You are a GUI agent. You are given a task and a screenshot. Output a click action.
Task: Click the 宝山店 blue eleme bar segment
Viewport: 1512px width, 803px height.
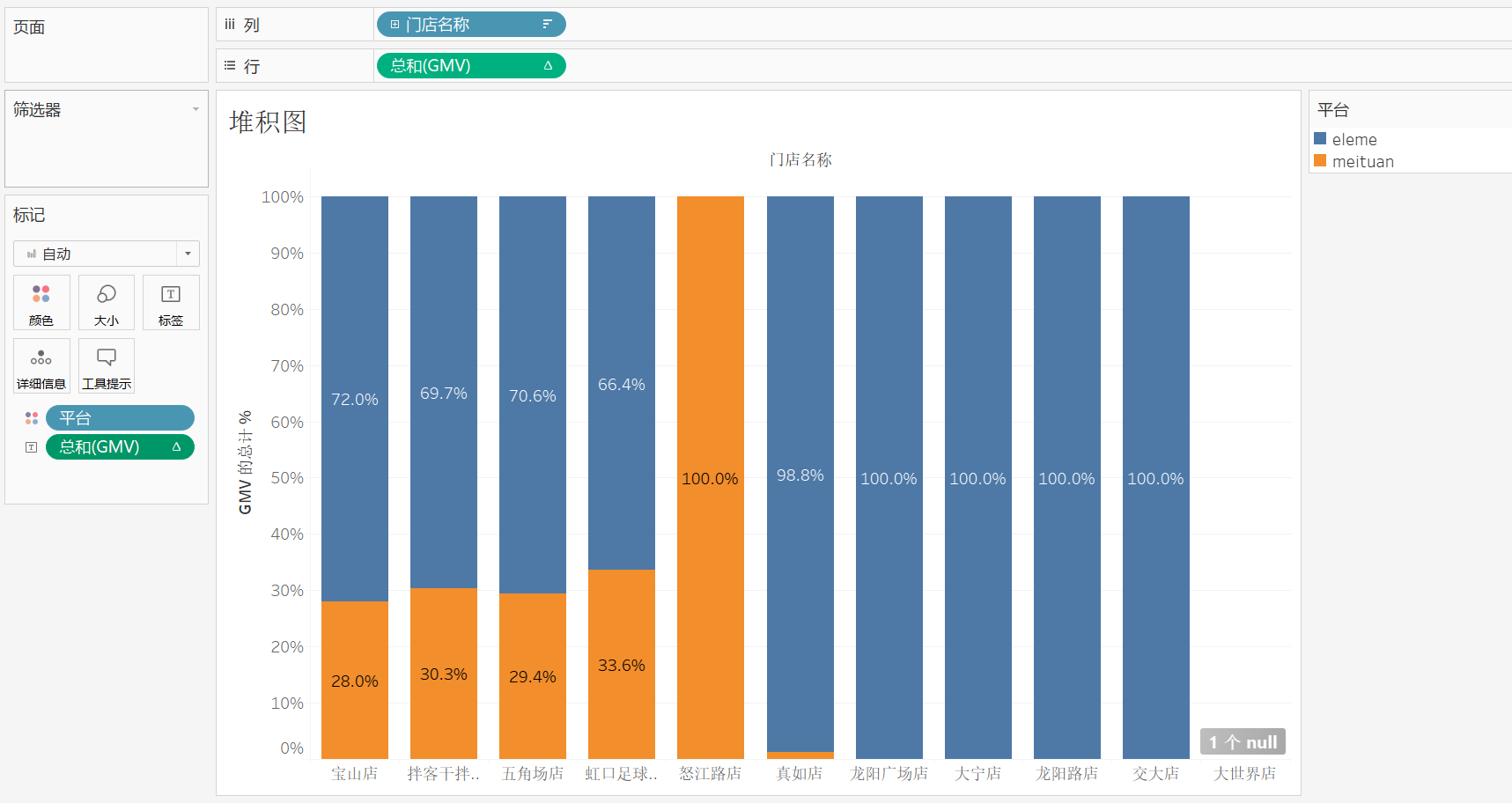coord(355,399)
